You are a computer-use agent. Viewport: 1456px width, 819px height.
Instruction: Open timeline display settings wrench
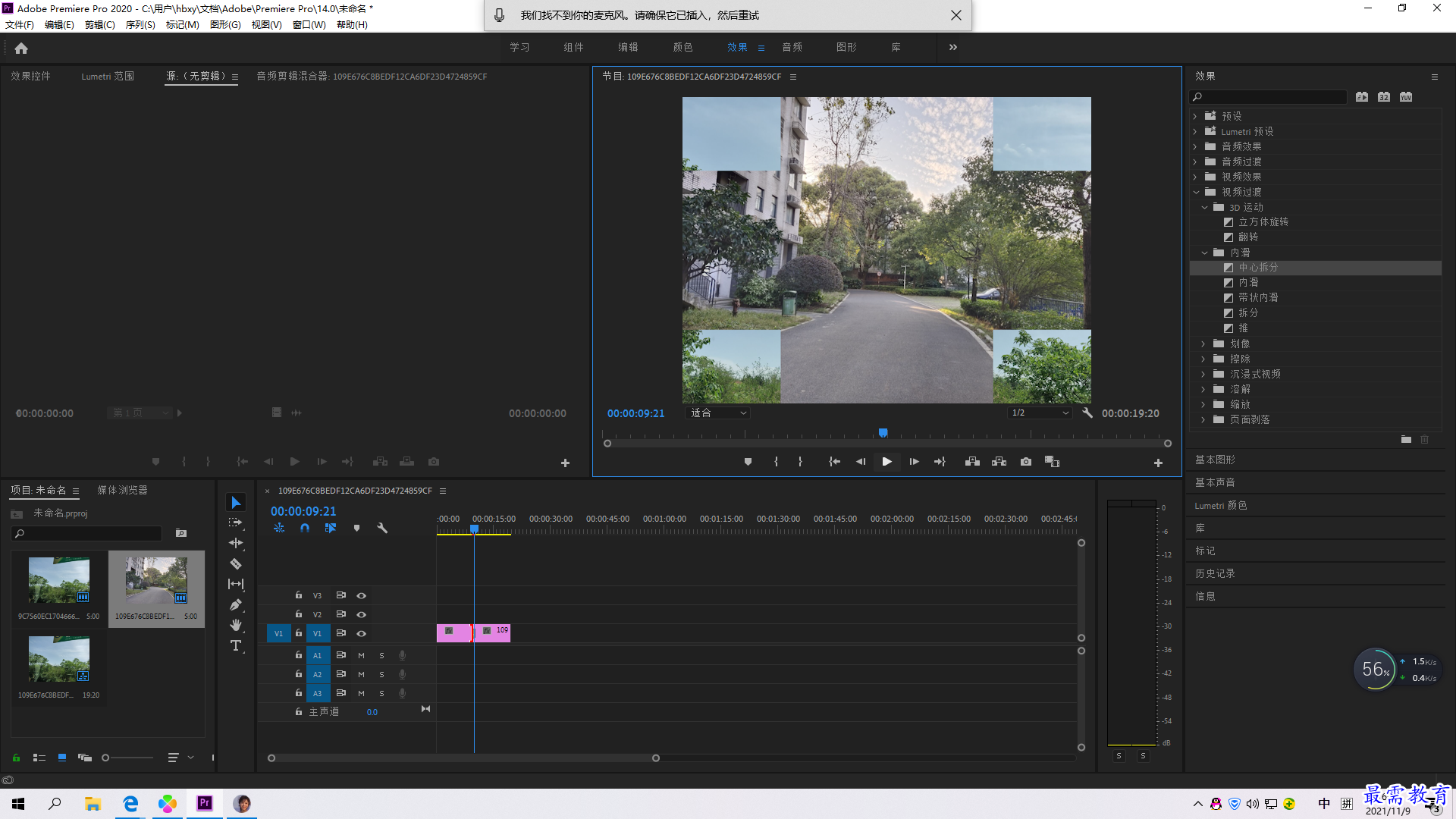pos(382,528)
